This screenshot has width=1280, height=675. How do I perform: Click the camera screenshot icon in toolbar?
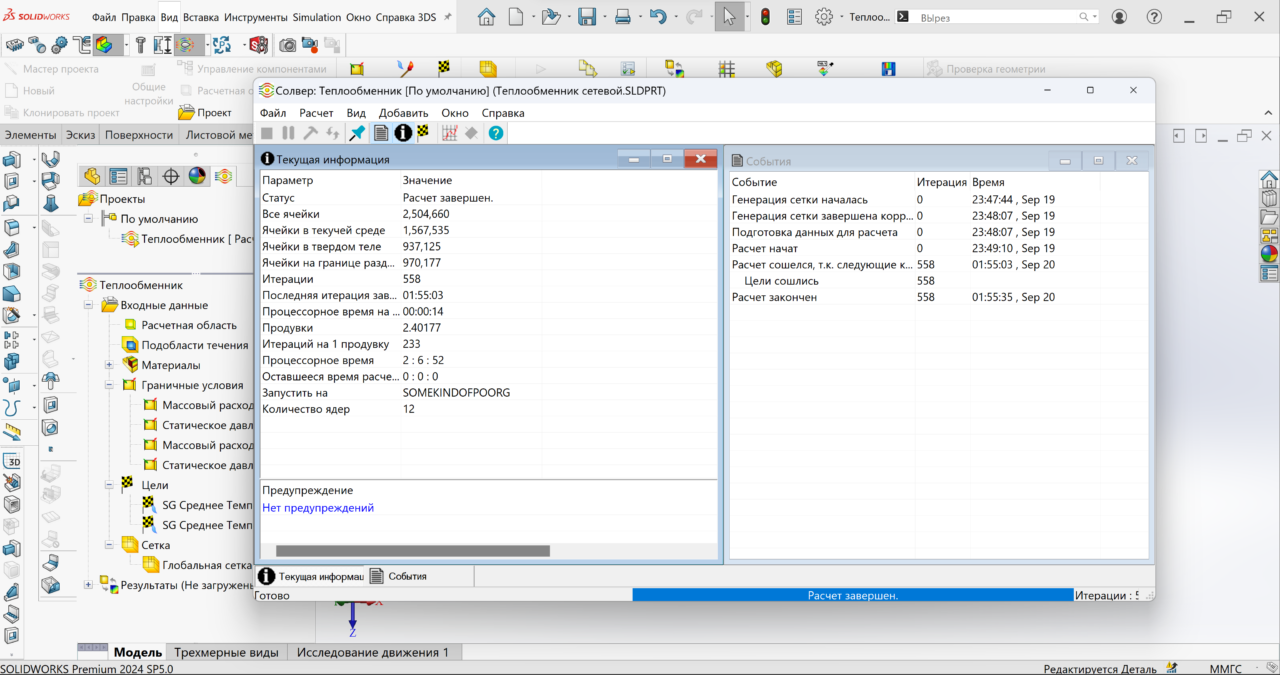point(287,45)
